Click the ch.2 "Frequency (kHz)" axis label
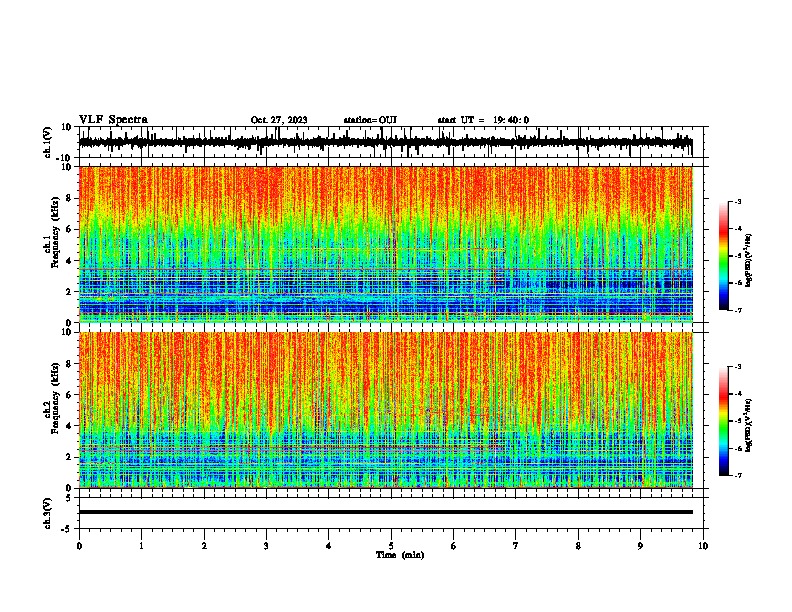 click(55, 398)
